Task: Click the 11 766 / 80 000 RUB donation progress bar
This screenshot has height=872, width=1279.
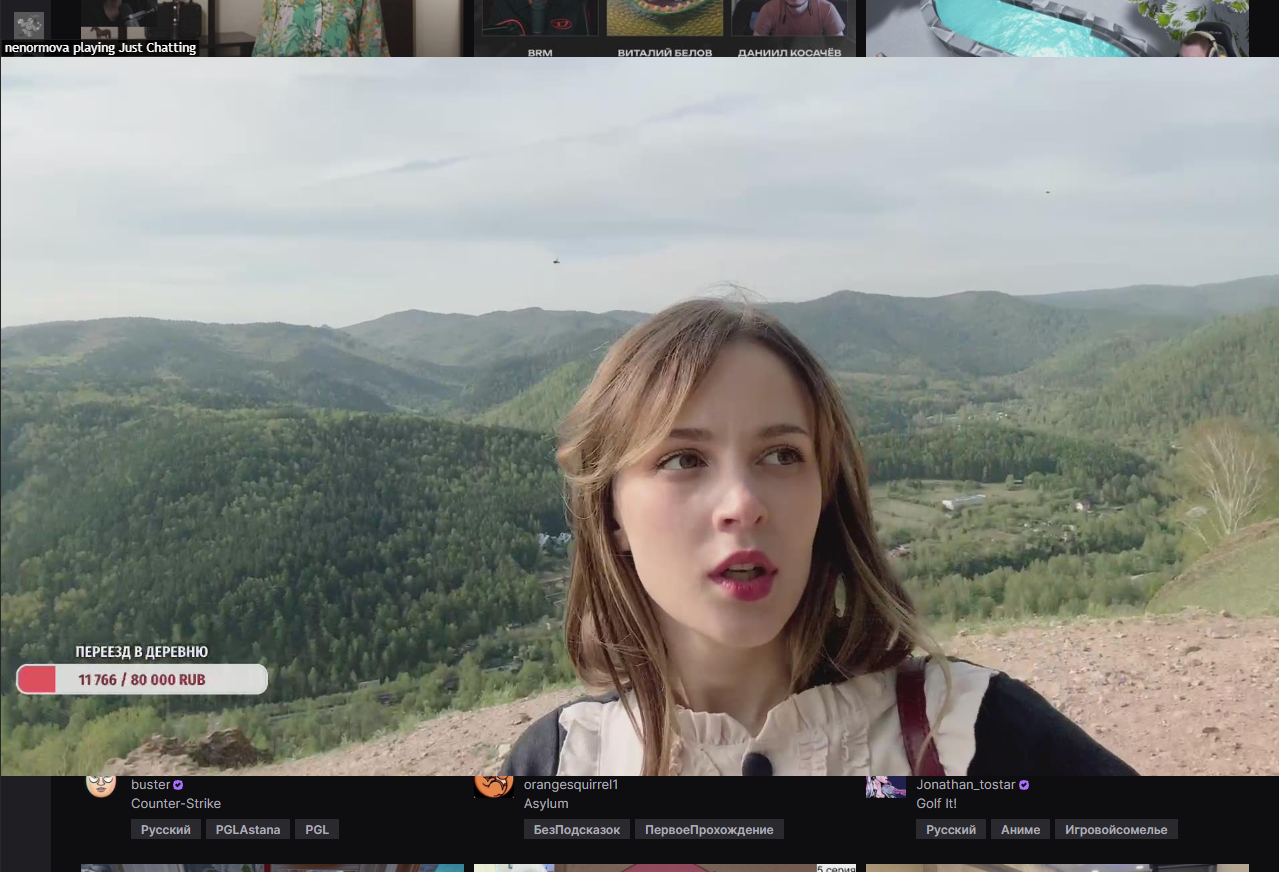Action: (x=142, y=680)
